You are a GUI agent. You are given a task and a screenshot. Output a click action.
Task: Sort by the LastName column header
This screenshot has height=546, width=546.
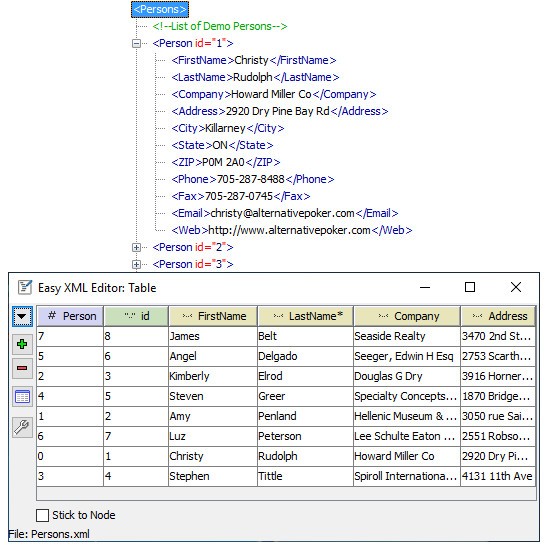coord(305,316)
